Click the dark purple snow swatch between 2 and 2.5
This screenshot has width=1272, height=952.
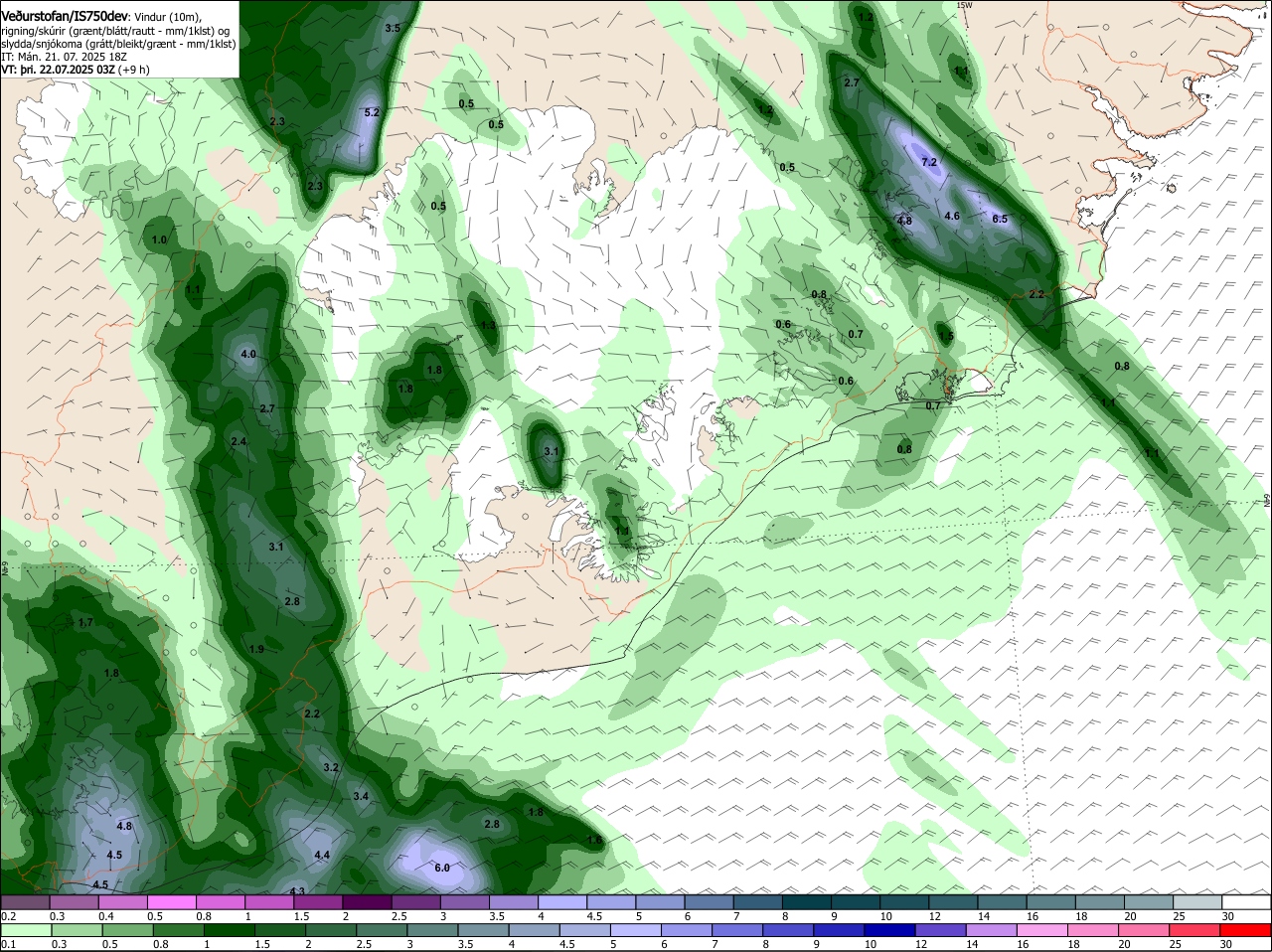tap(368, 901)
